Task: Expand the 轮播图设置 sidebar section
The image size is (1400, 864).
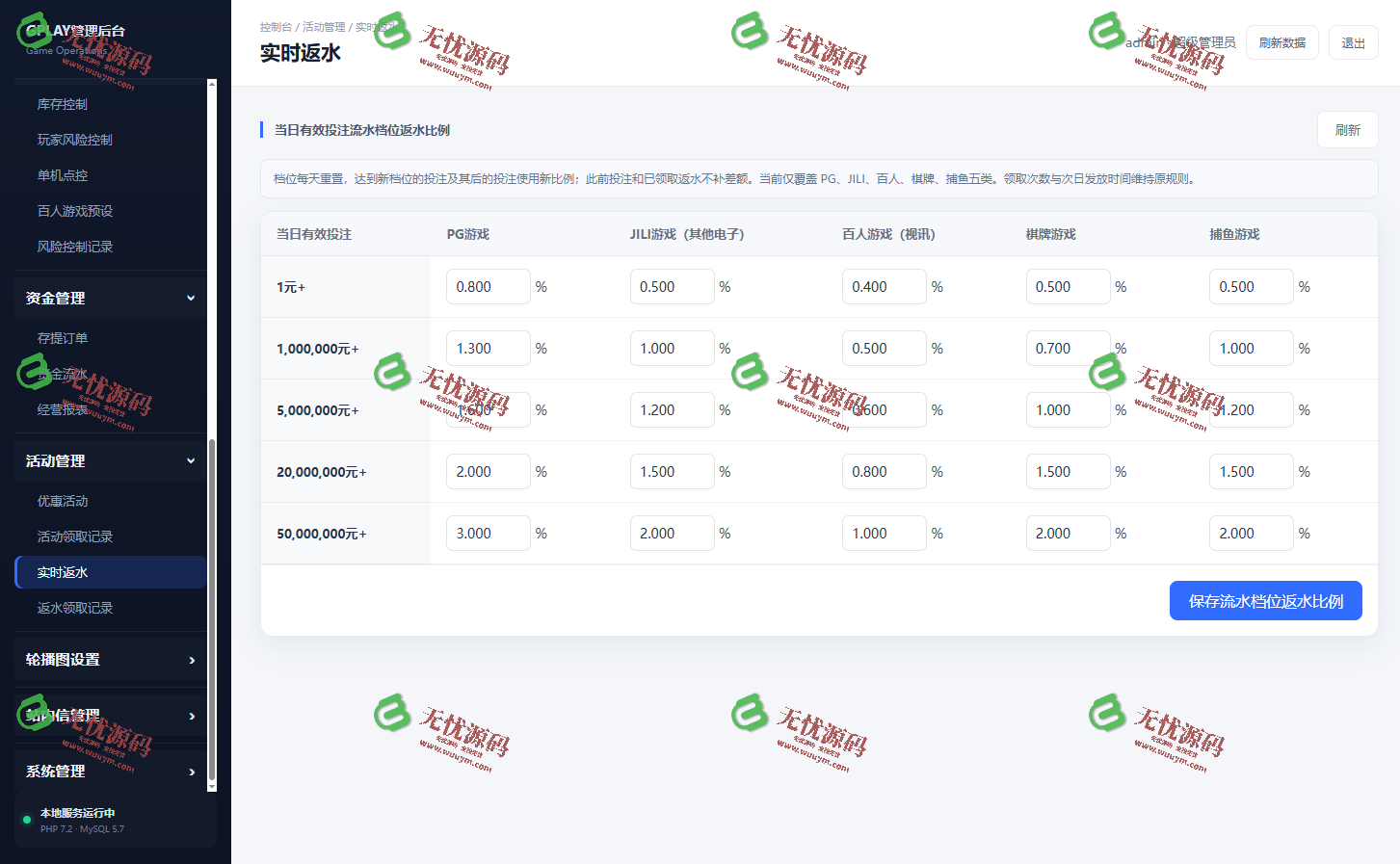Action: pyautogui.click(x=111, y=660)
